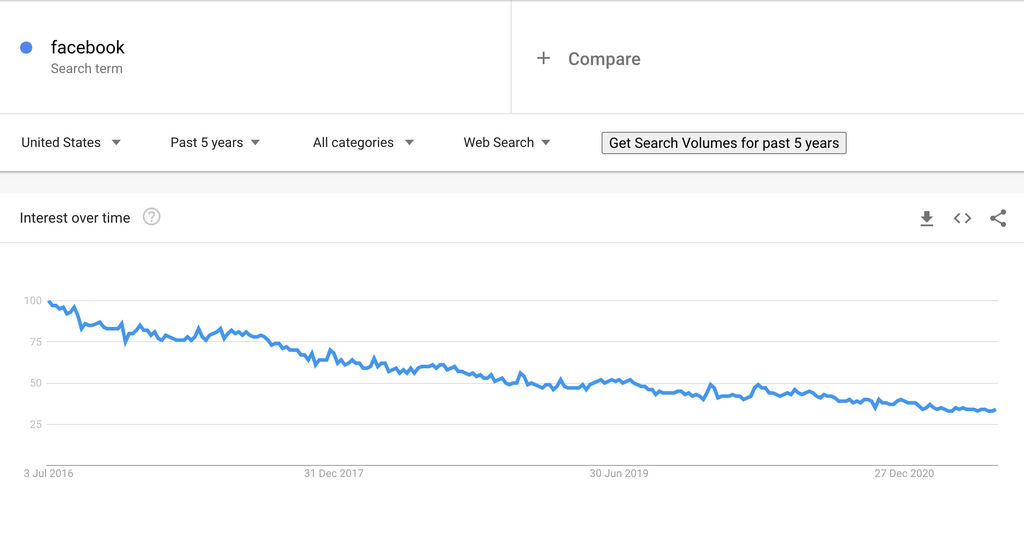Image resolution: width=1024 pixels, height=538 pixels.
Task: Click the 27 Dec 2020 axis label
Action: 904,473
